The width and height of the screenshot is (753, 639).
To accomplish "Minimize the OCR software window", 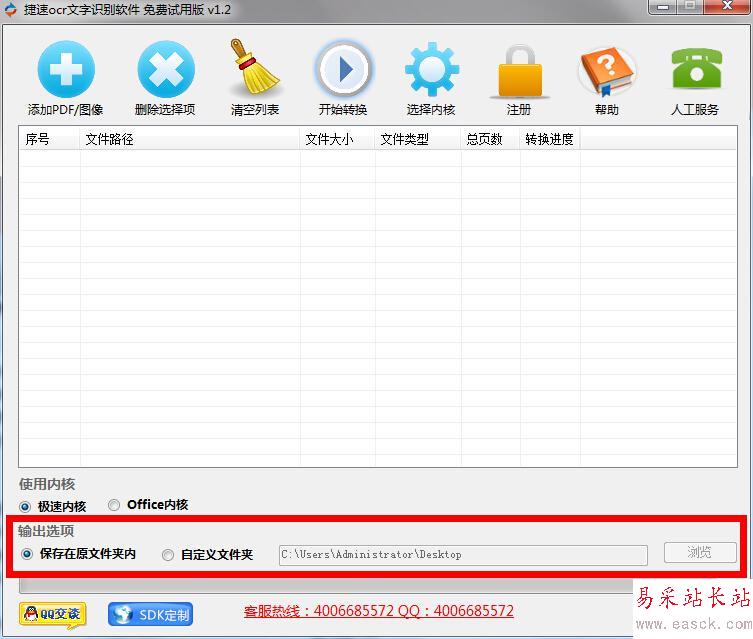I will click(x=663, y=7).
